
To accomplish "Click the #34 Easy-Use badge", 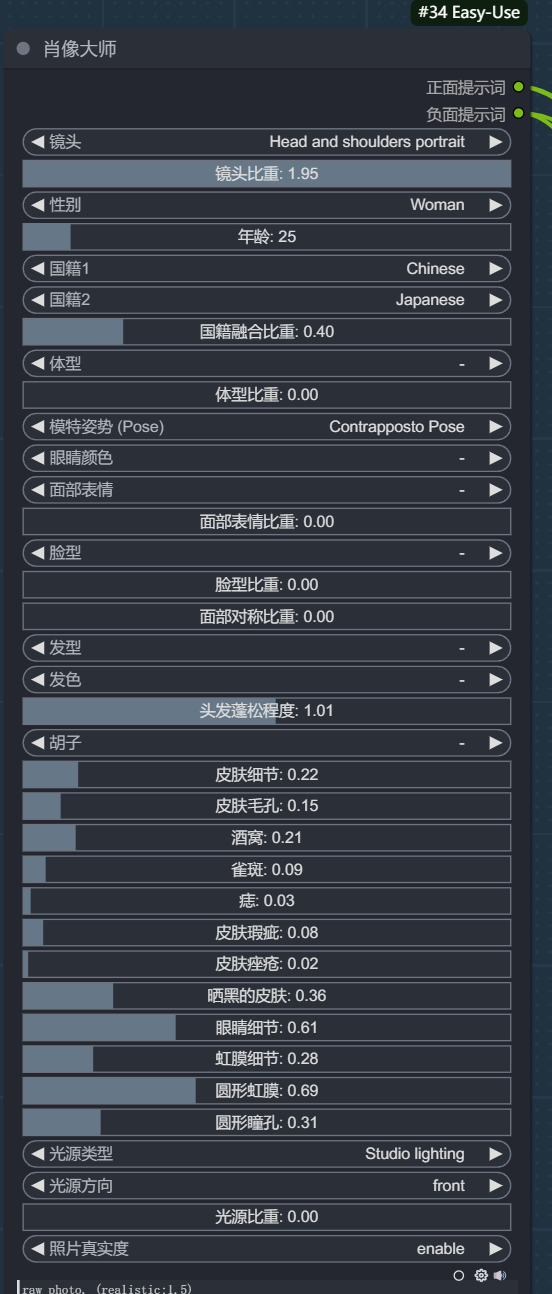I will pos(469,13).
